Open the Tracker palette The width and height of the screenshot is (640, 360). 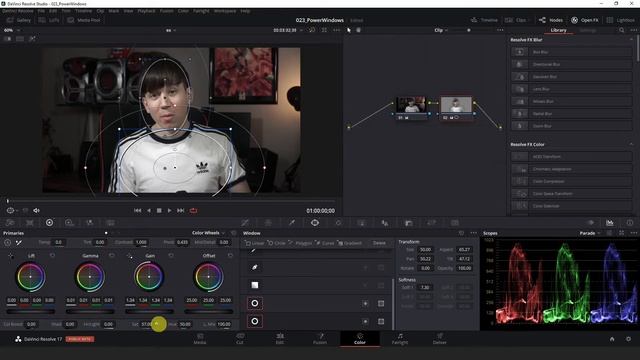click(x=338, y=222)
